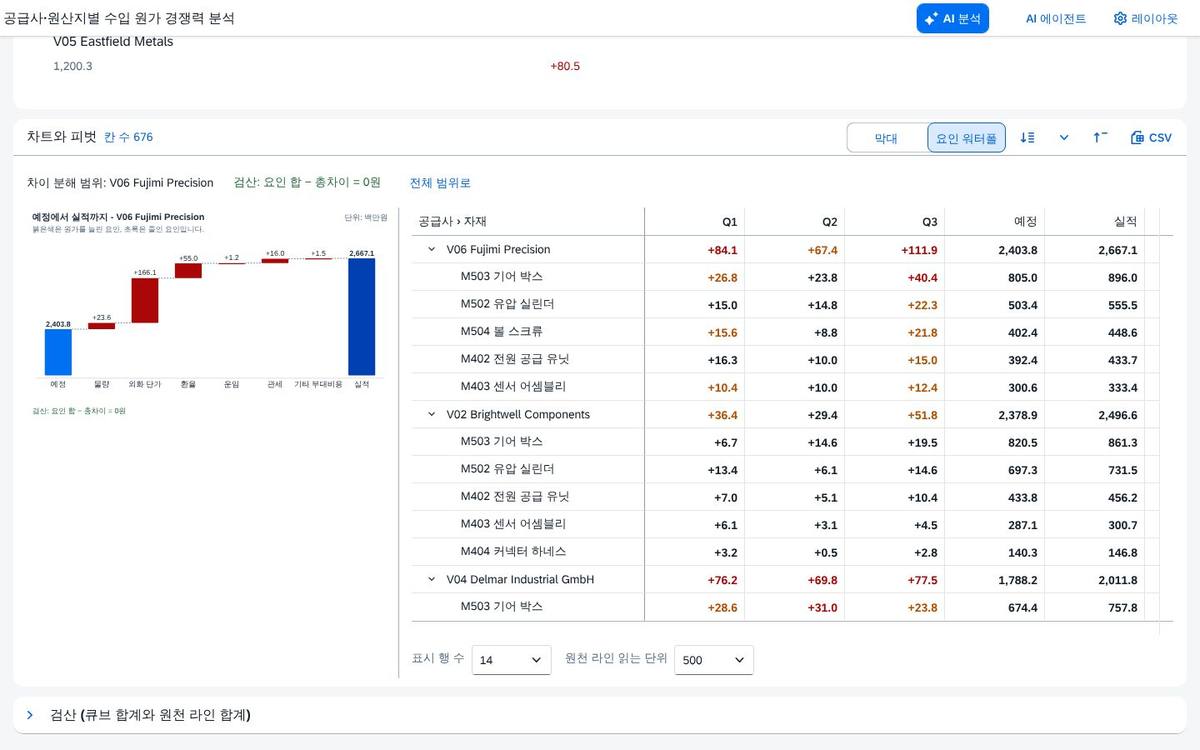Open the 표시 행 수 dropdown
The image size is (1200, 750).
(x=511, y=660)
